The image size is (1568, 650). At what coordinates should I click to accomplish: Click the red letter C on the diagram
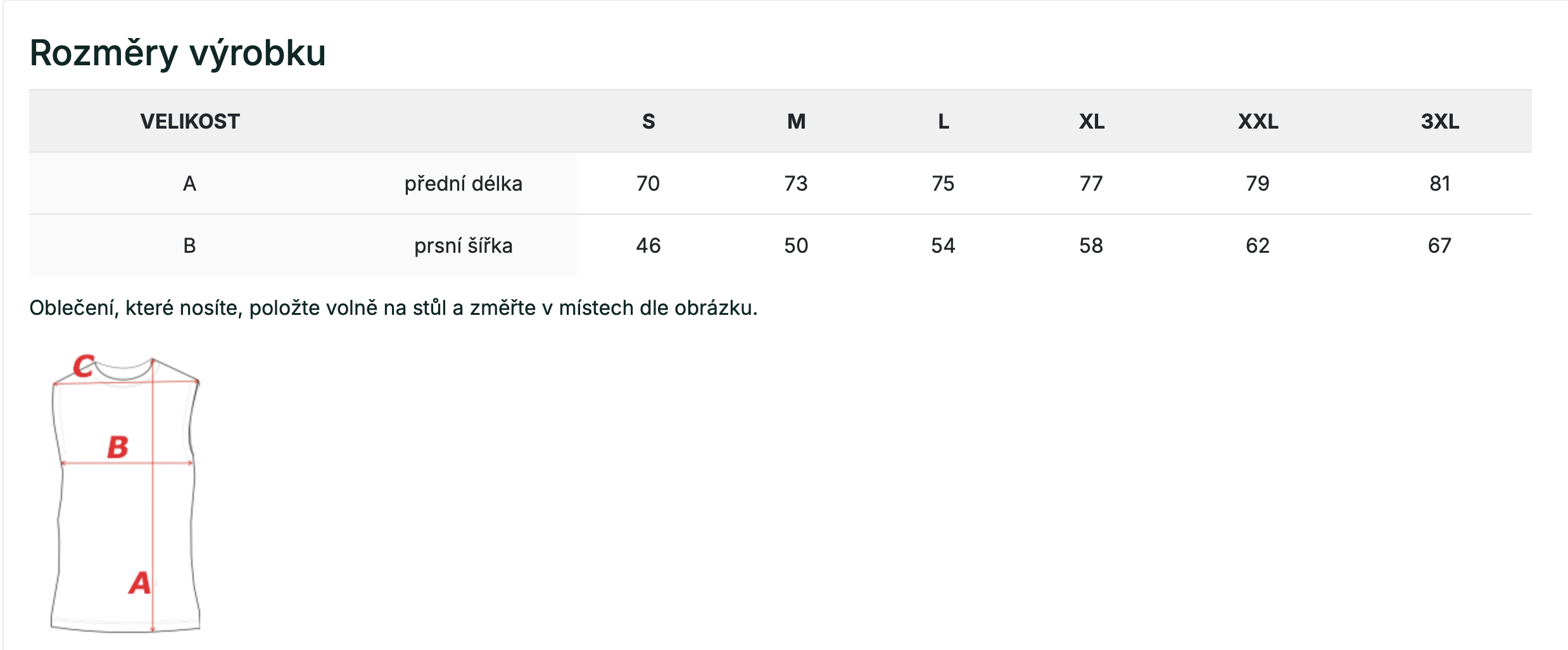(84, 366)
